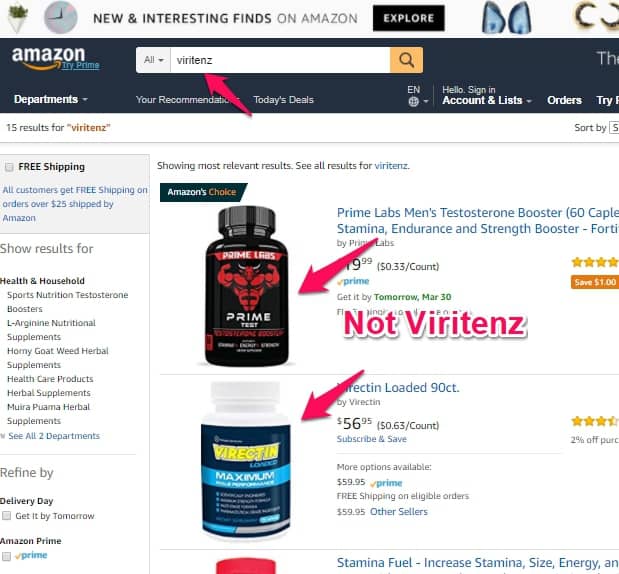The width and height of the screenshot is (619, 574).
Task: Click the blue agate bookends image
Action: tap(506, 17)
